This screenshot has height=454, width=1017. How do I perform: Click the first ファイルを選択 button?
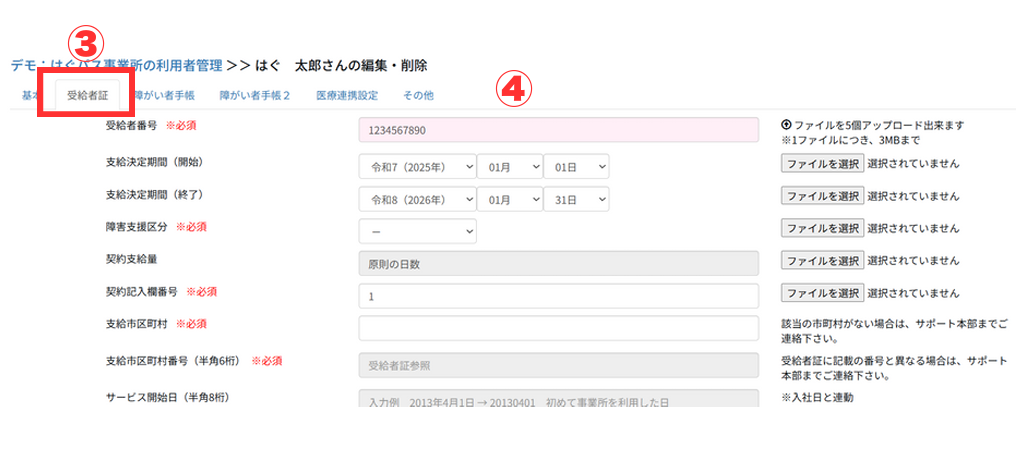point(822,163)
